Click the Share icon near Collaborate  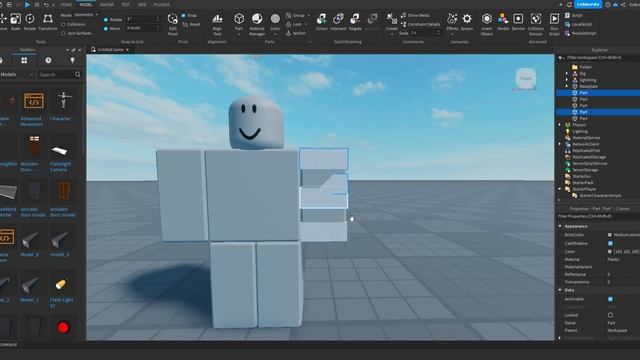(623, 4)
